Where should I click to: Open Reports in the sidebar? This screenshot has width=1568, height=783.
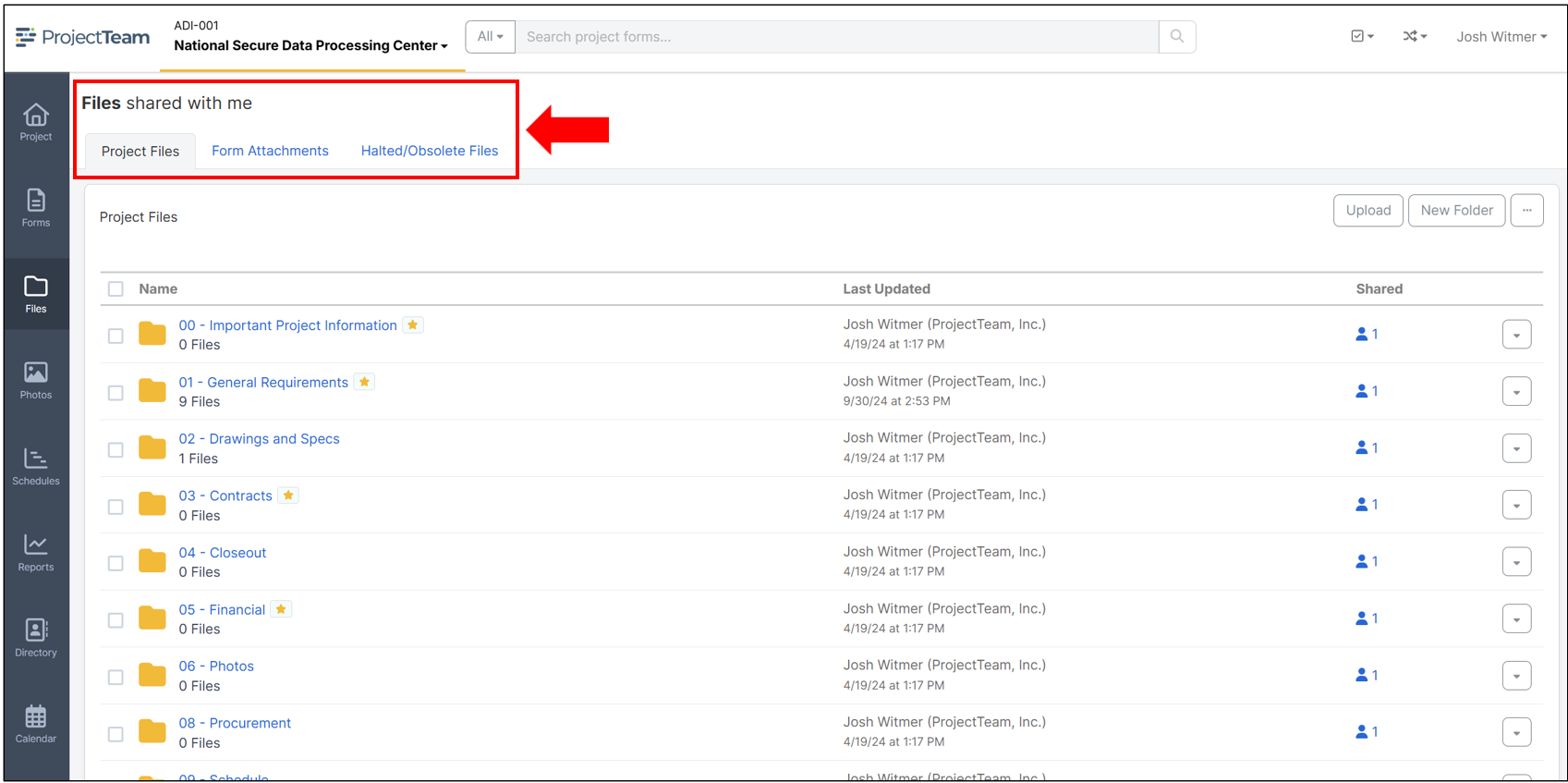pyautogui.click(x=36, y=552)
